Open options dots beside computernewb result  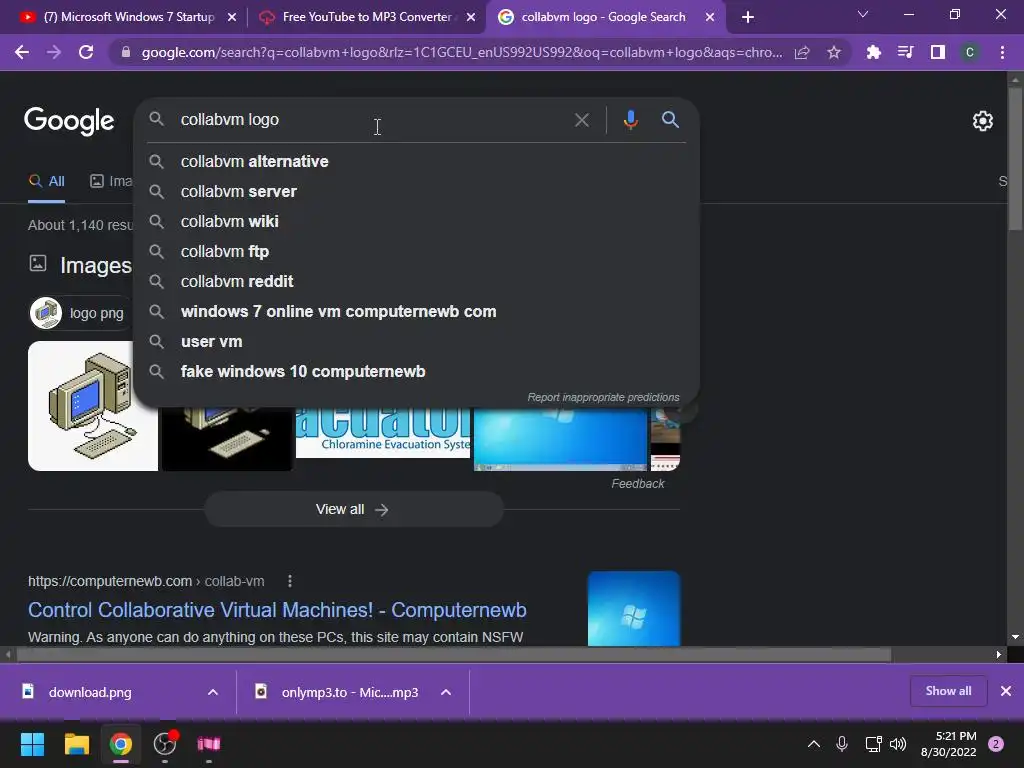[290, 581]
